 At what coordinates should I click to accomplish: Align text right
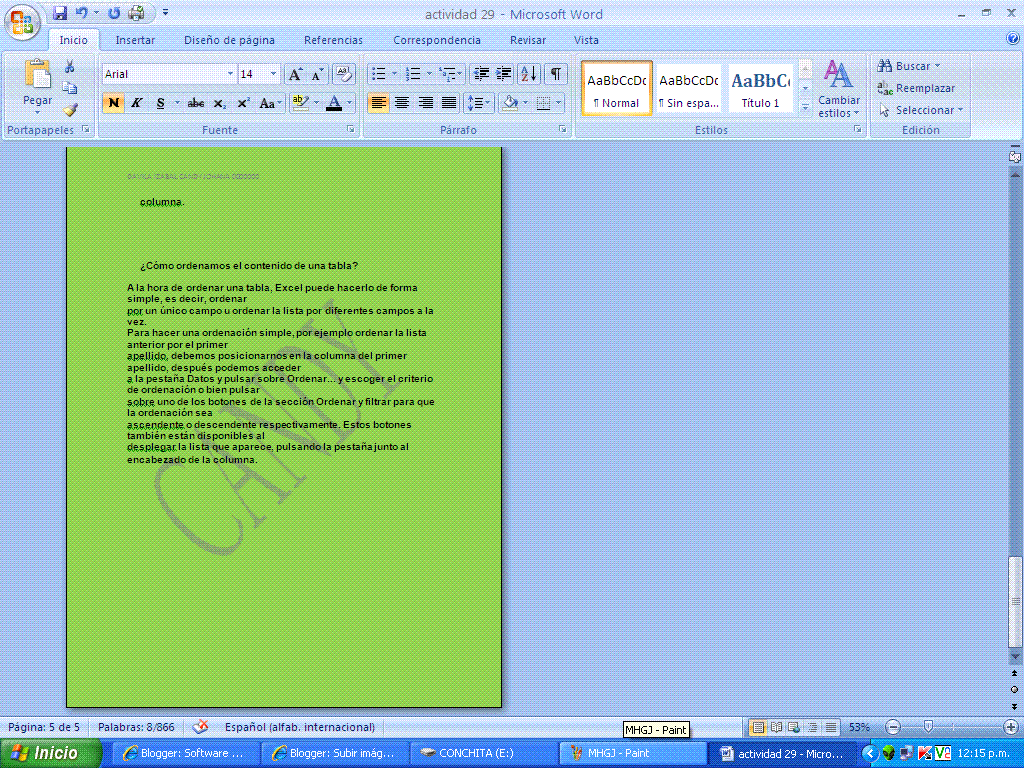(x=425, y=103)
